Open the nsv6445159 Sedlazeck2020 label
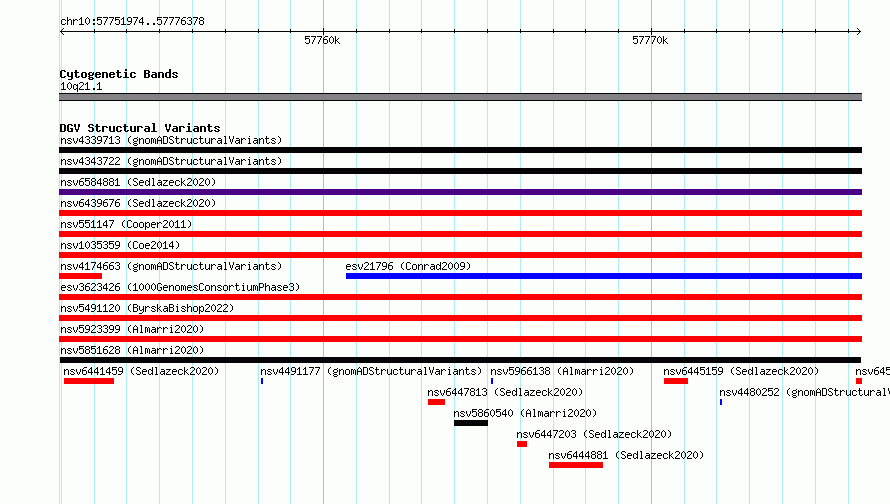Viewport: 890px width, 504px height. click(741, 371)
